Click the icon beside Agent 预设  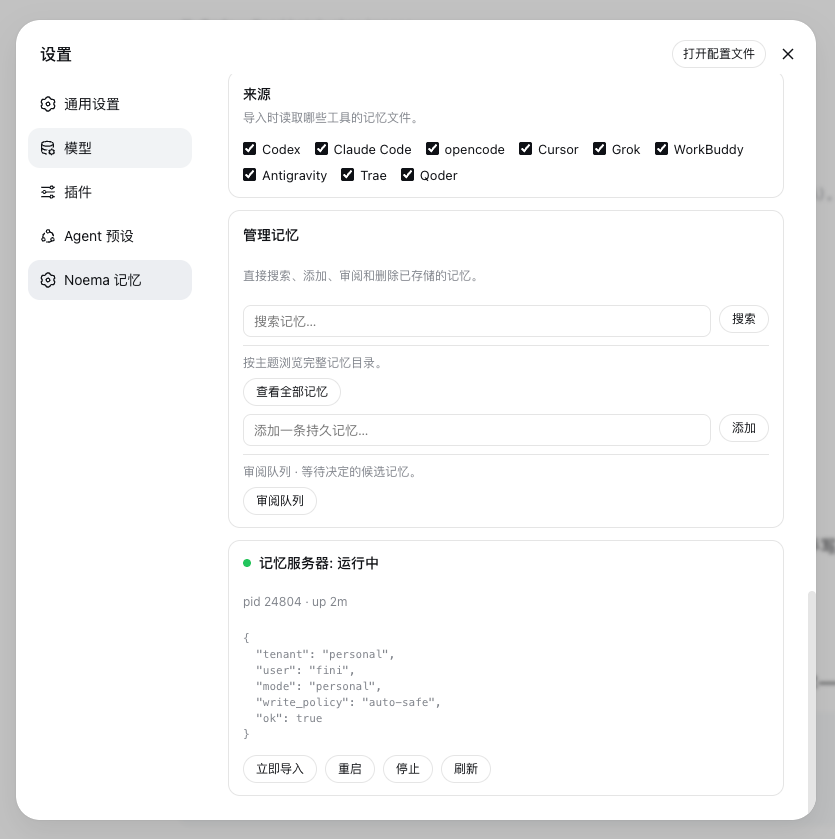coord(48,236)
